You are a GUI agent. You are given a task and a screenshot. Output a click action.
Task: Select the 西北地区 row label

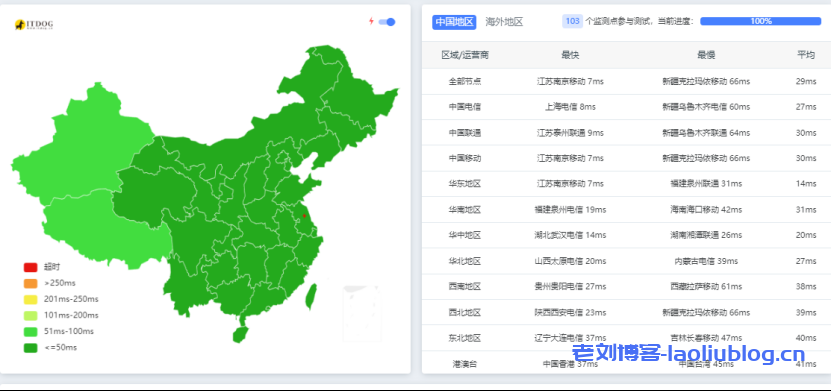point(465,313)
